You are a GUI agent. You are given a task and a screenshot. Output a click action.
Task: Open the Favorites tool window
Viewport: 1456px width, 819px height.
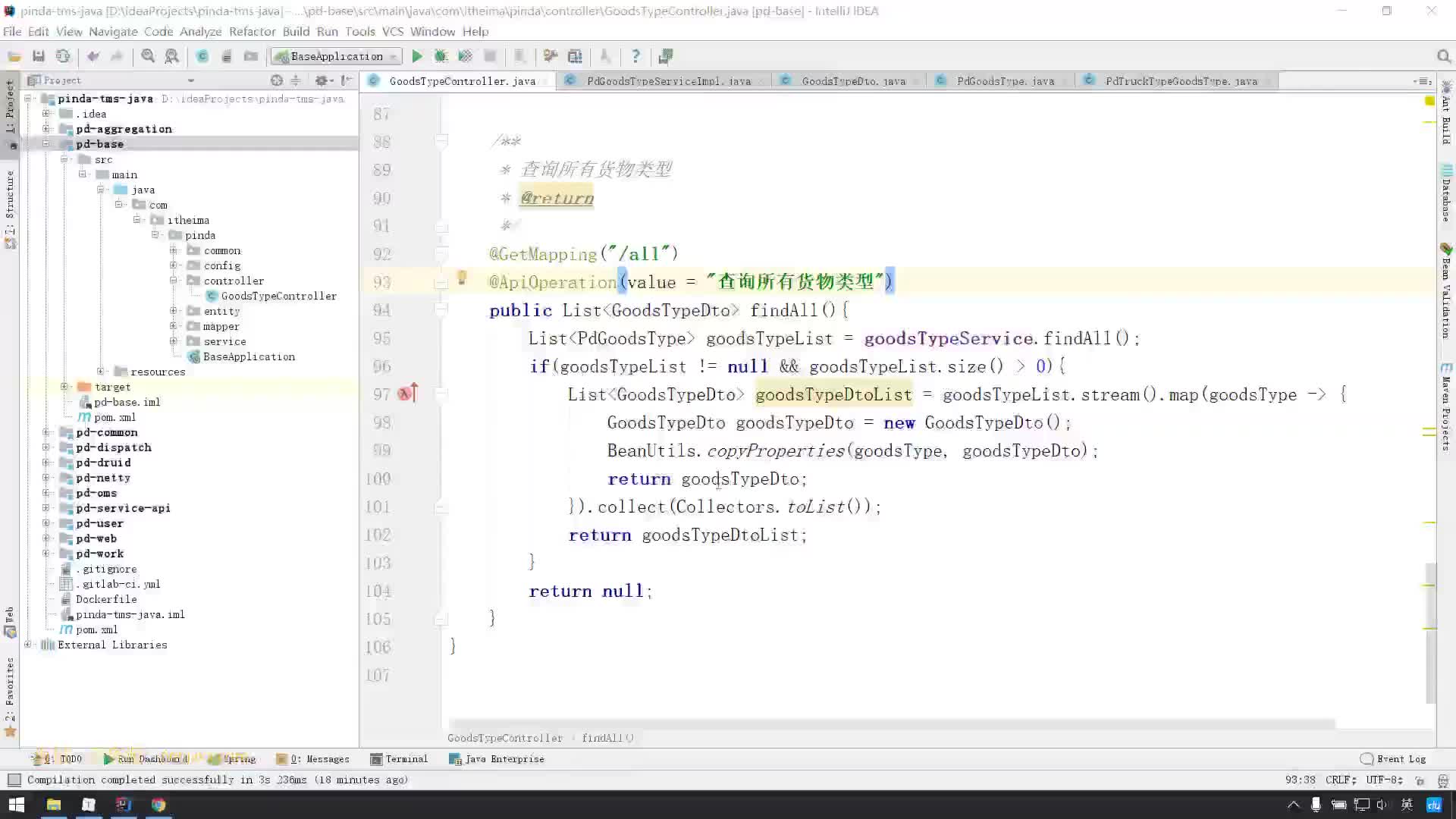tap(10, 696)
